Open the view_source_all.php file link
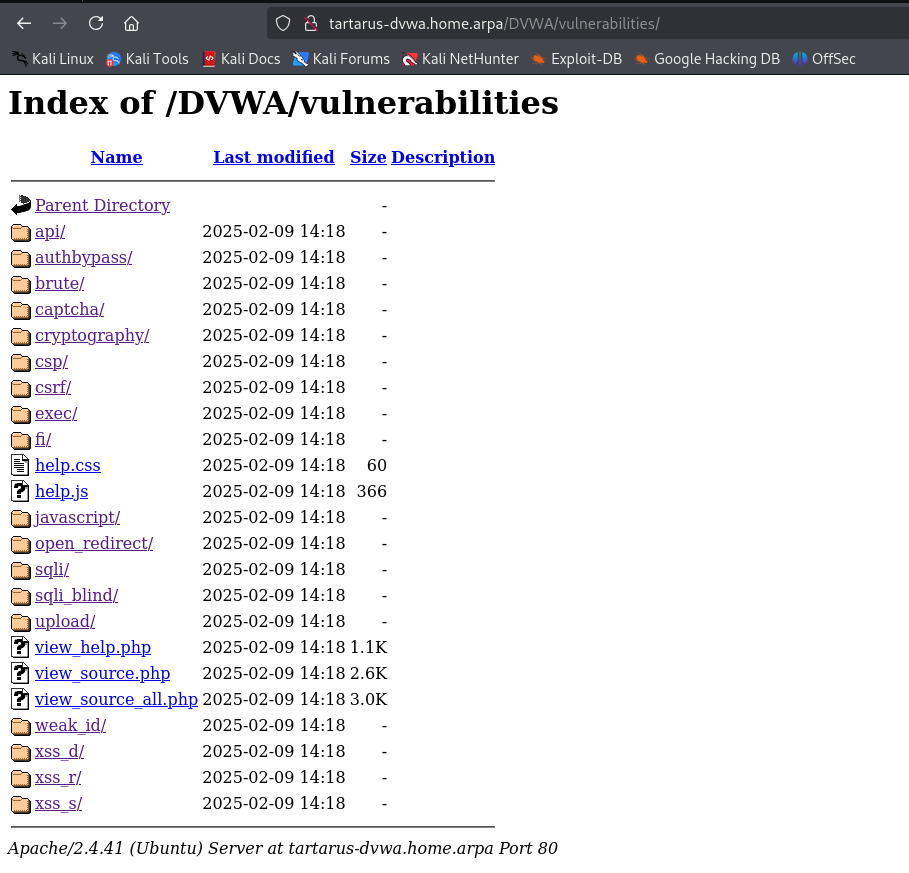This screenshot has height=873, width=909. [x=116, y=699]
